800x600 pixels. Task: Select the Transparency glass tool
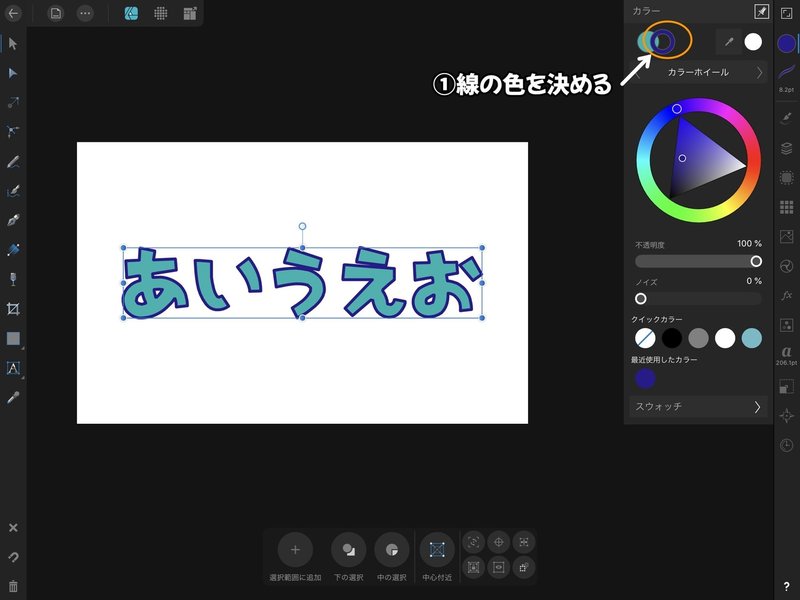tap(13, 279)
